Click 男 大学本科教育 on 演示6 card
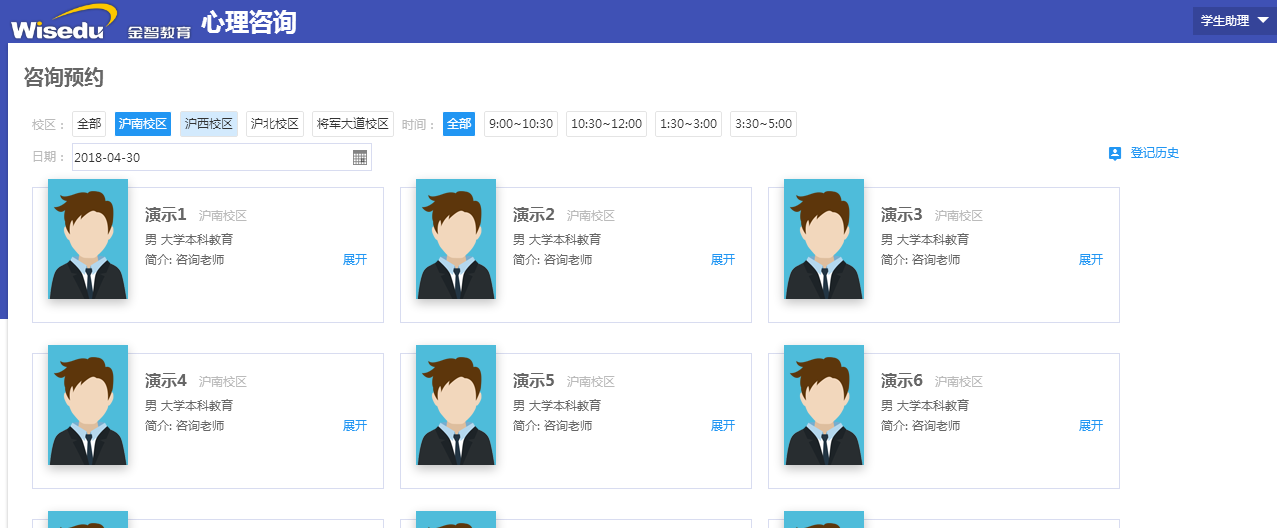Image resolution: width=1277 pixels, height=528 pixels. 925,406
